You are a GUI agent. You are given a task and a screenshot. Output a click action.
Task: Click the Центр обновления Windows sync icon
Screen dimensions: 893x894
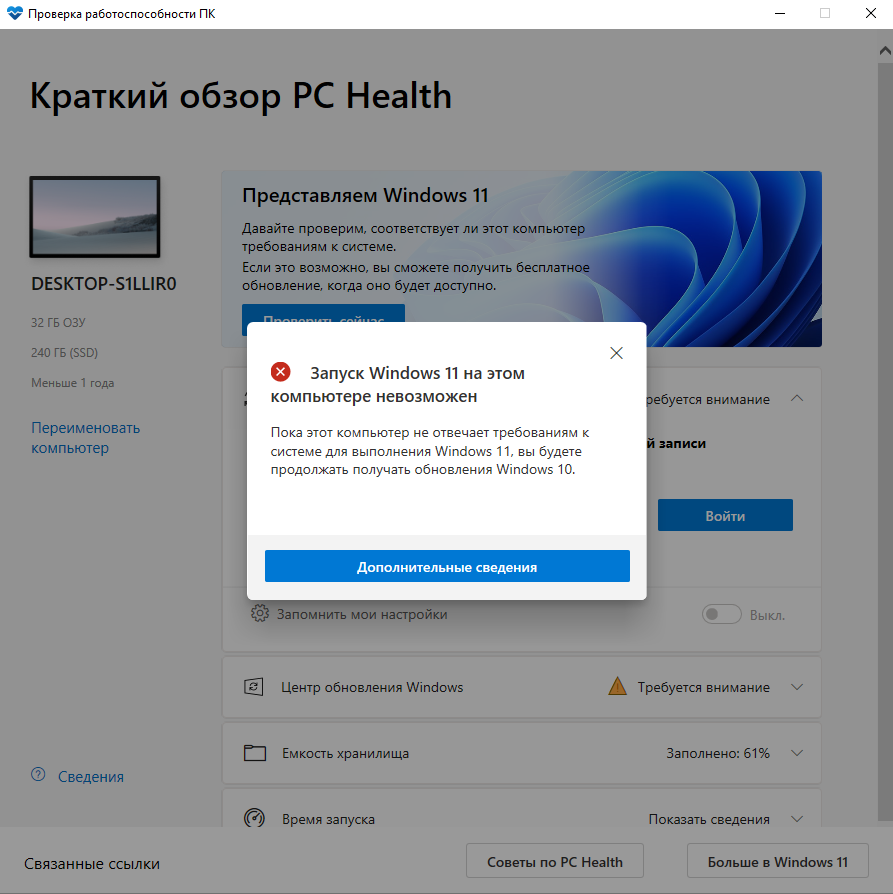254,687
